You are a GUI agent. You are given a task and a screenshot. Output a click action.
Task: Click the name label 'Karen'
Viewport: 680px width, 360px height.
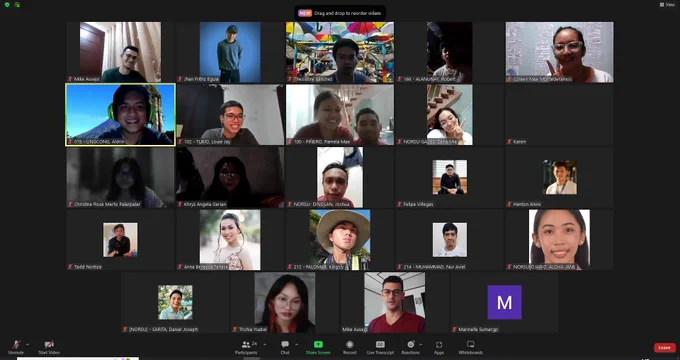click(x=520, y=142)
